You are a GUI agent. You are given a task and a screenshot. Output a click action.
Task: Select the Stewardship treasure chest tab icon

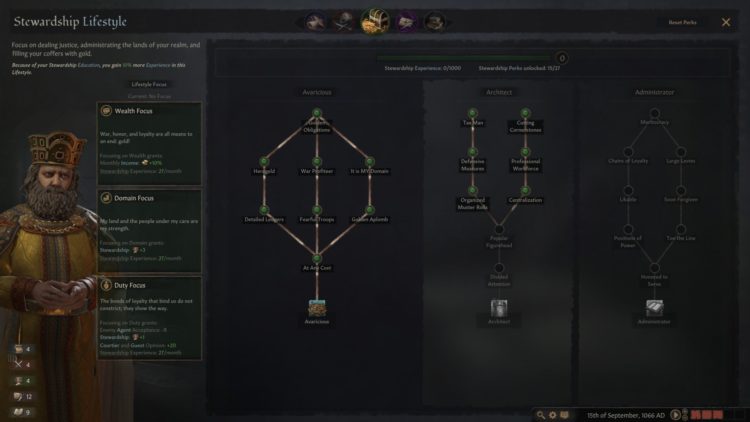(375, 22)
